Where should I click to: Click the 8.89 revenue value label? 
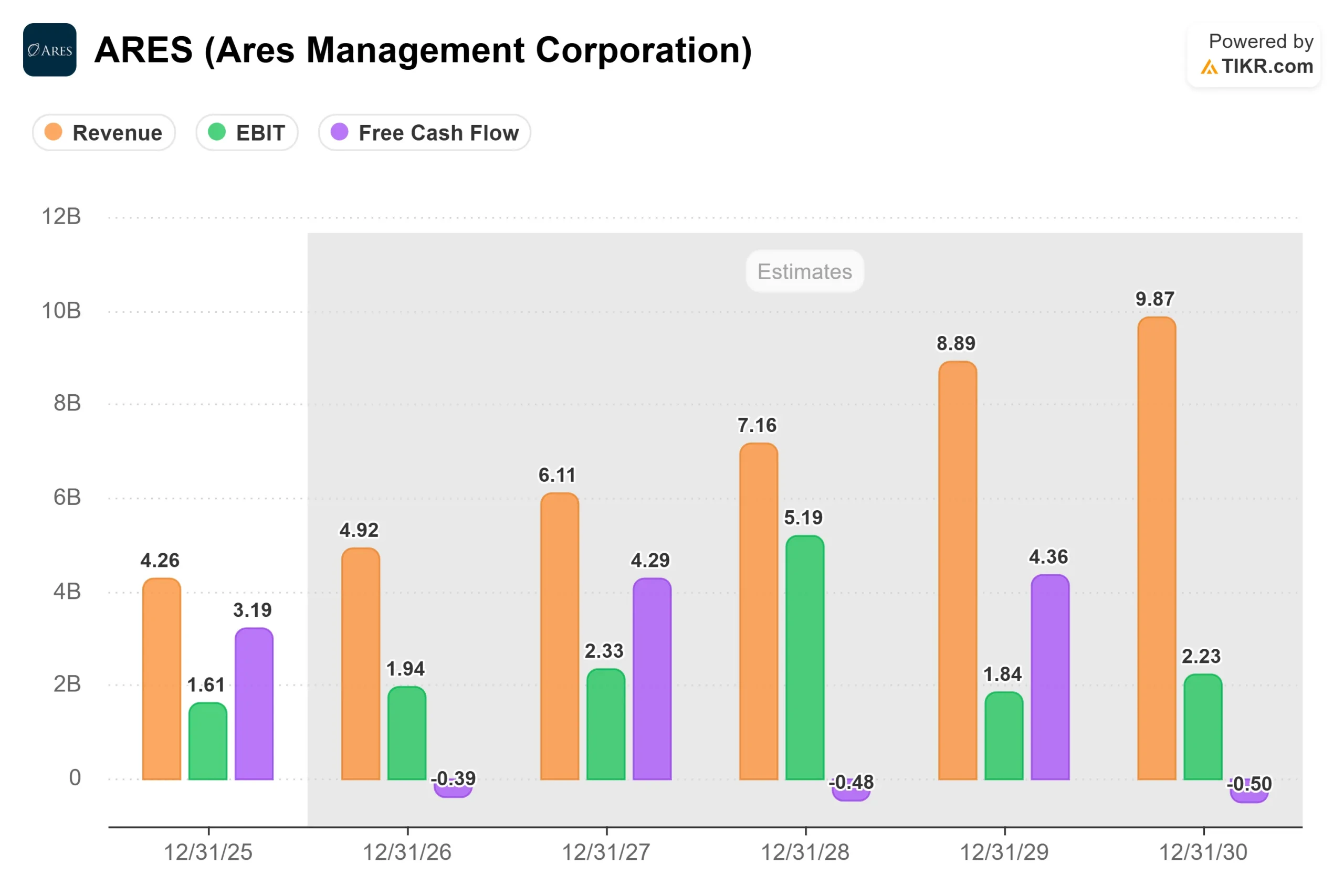tap(956, 343)
